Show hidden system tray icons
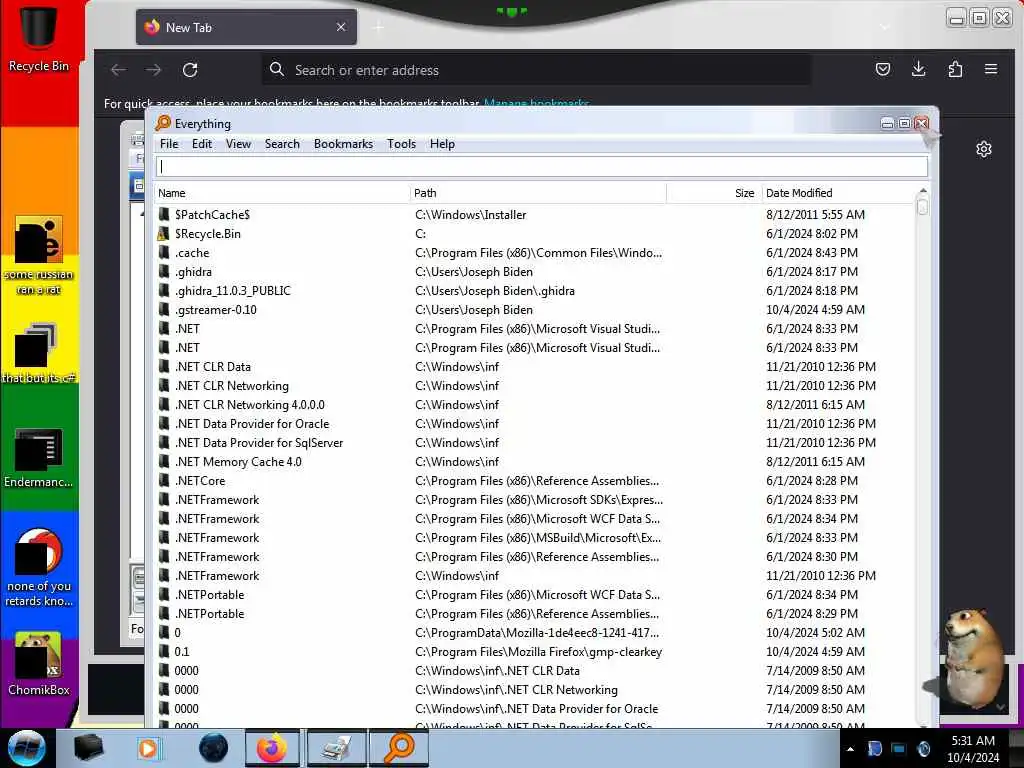This screenshot has height=768, width=1024. (x=850, y=749)
